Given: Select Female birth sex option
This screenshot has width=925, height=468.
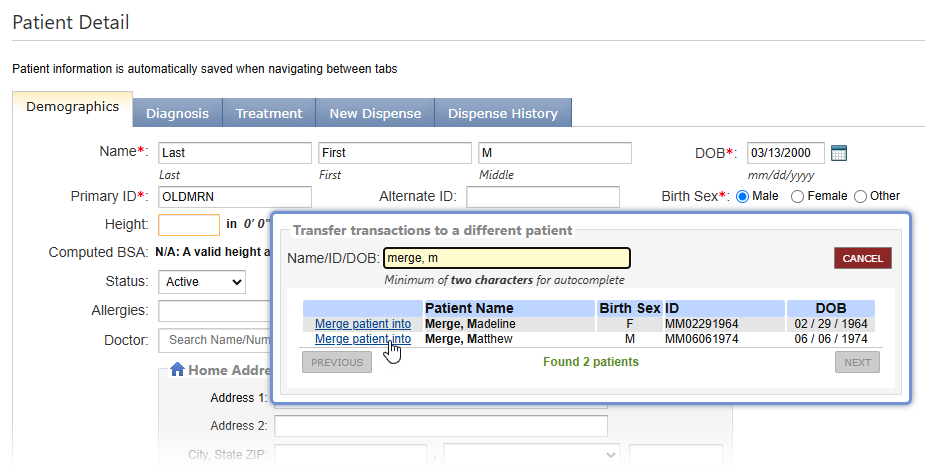Looking at the screenshot, I should click(797, 196).
